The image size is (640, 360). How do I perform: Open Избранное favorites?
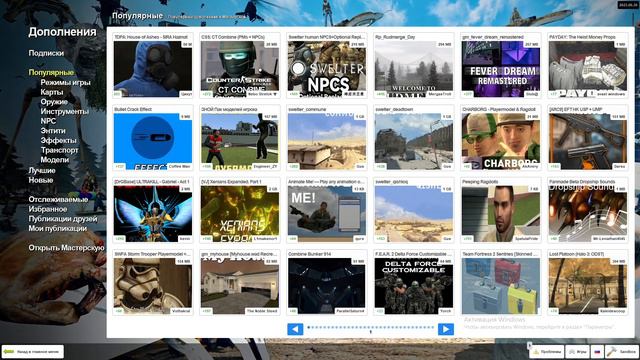48,209
